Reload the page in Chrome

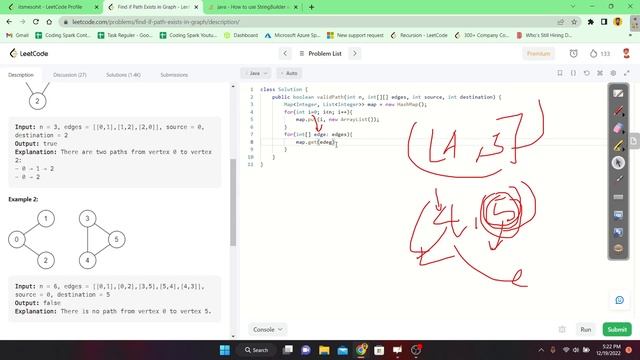click(x=36, y=22)
